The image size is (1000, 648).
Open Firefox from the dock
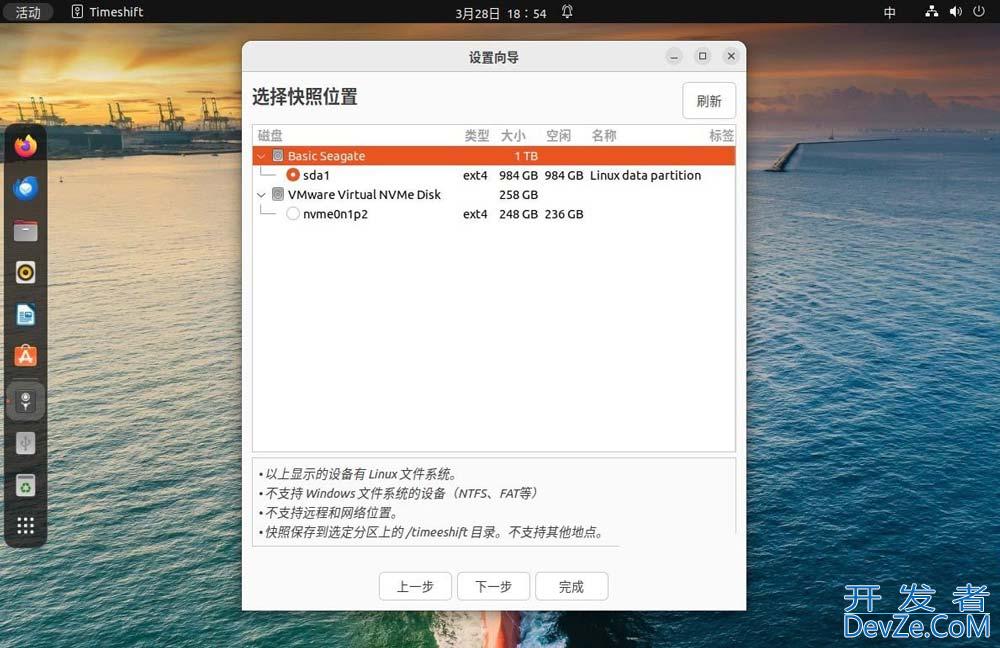point(26,146)
